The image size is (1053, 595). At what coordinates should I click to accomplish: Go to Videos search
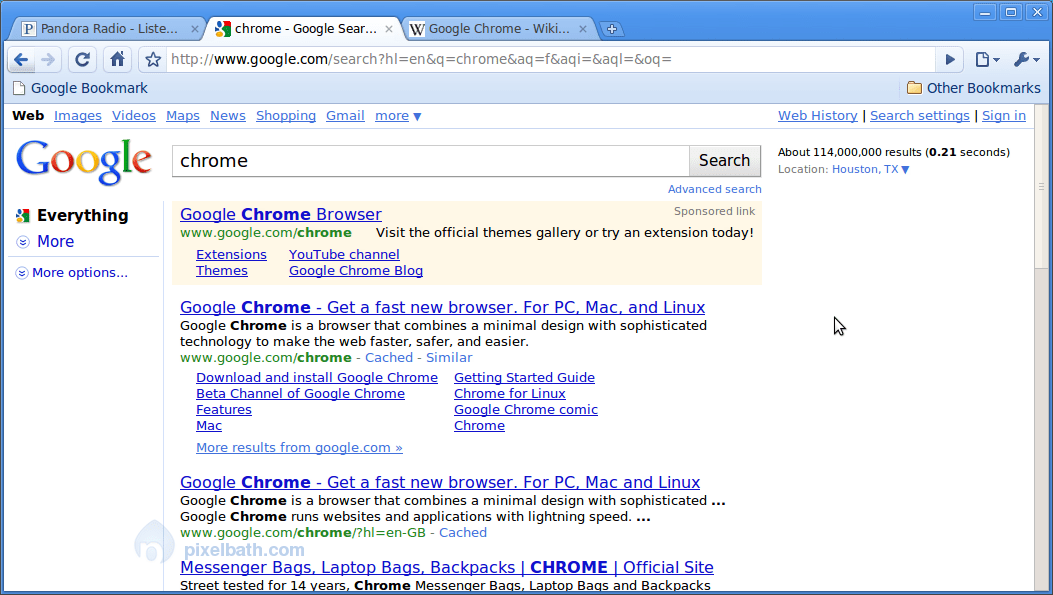[x=134, y=116]
